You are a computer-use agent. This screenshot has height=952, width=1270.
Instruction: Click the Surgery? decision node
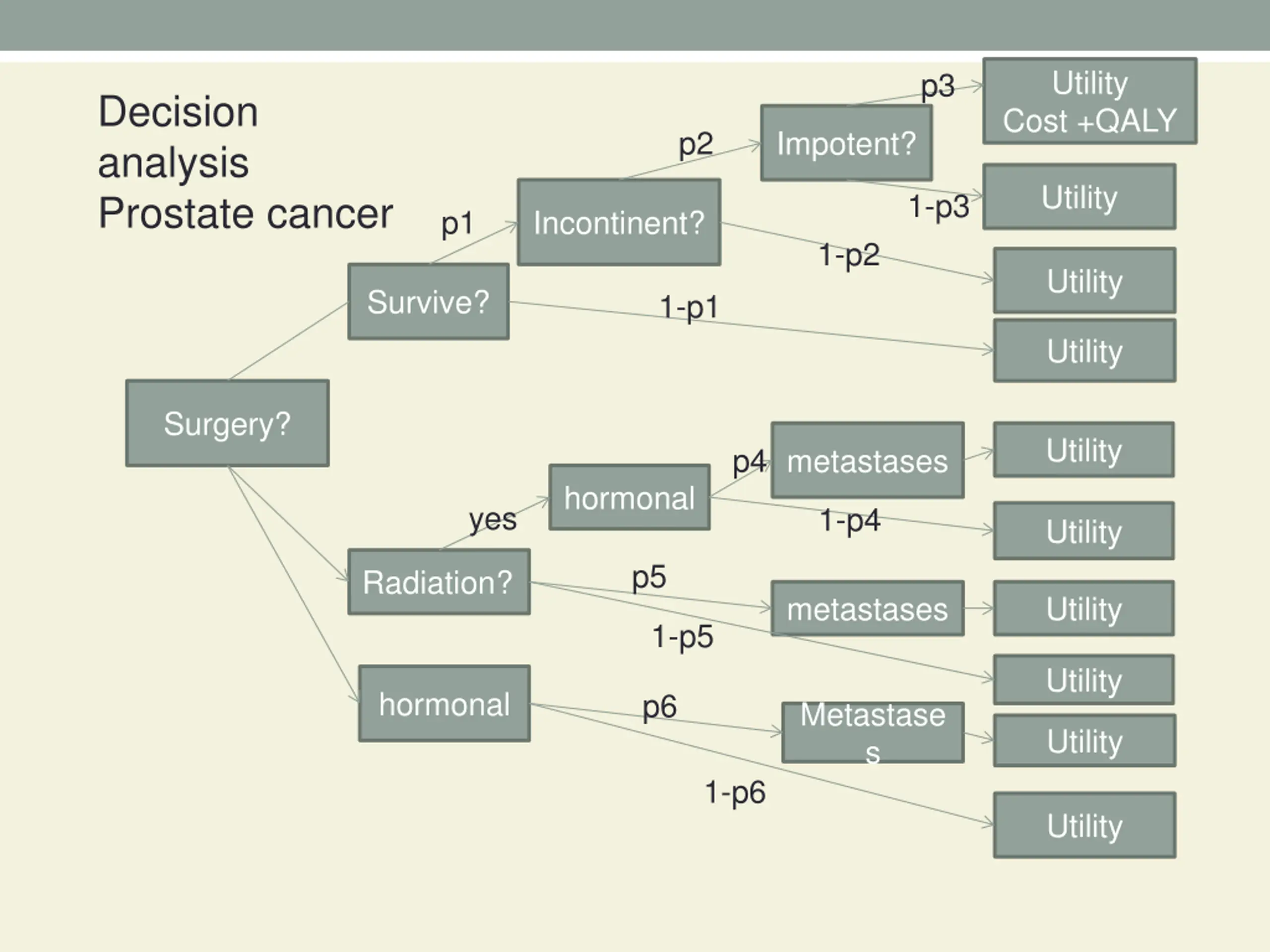tap(227, 423)
